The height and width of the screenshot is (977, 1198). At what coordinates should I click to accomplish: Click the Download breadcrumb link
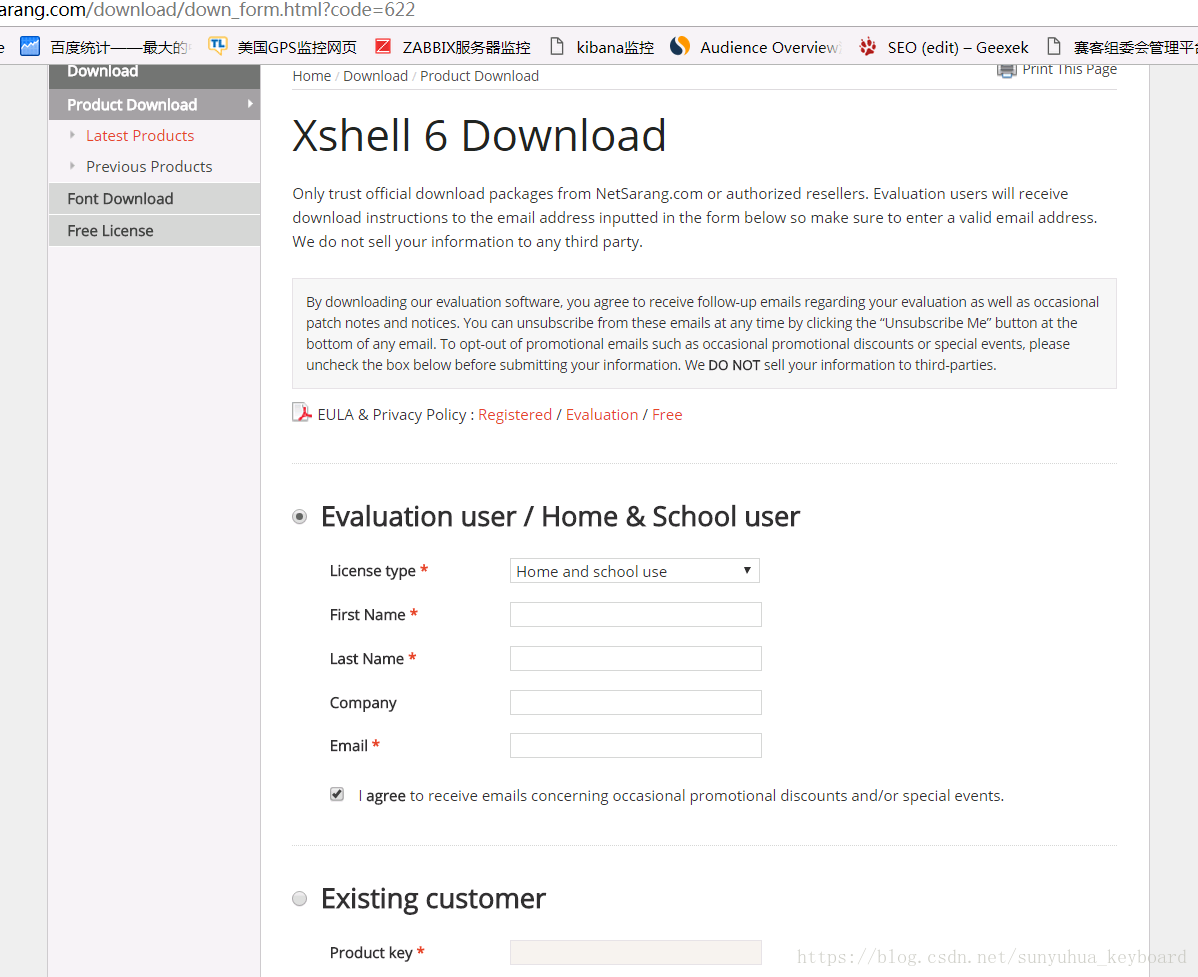point(375,76)
